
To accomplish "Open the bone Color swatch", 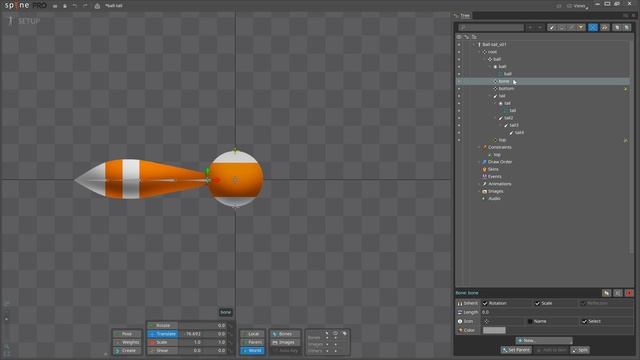I will click(x=494, y=330).
